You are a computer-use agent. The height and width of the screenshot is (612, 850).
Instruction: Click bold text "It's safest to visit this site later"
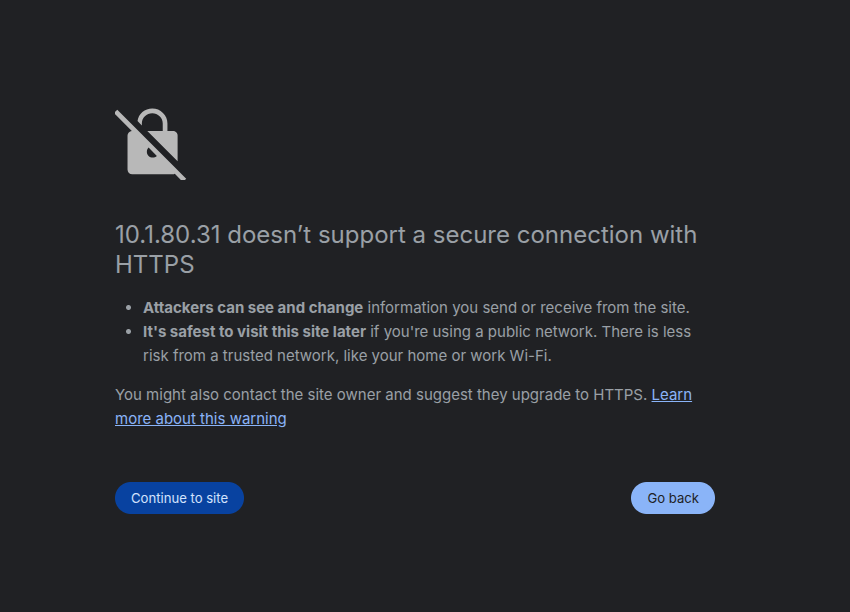(254, 332)
